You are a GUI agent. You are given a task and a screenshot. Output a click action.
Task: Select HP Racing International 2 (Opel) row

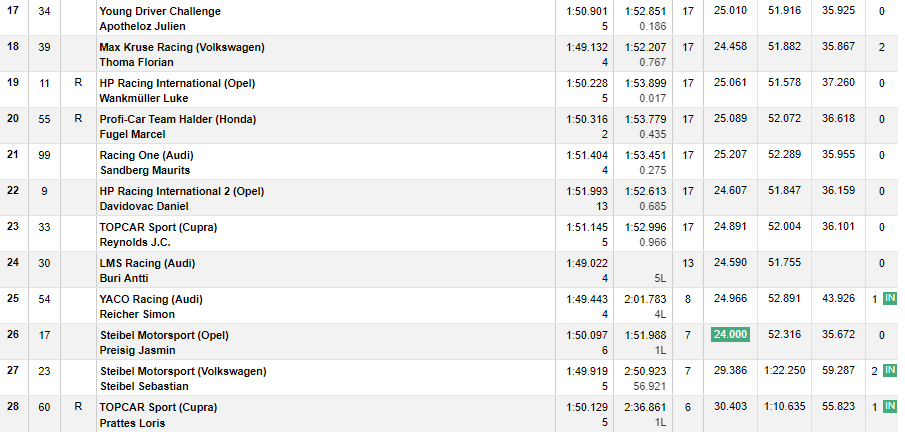(449, 198)
